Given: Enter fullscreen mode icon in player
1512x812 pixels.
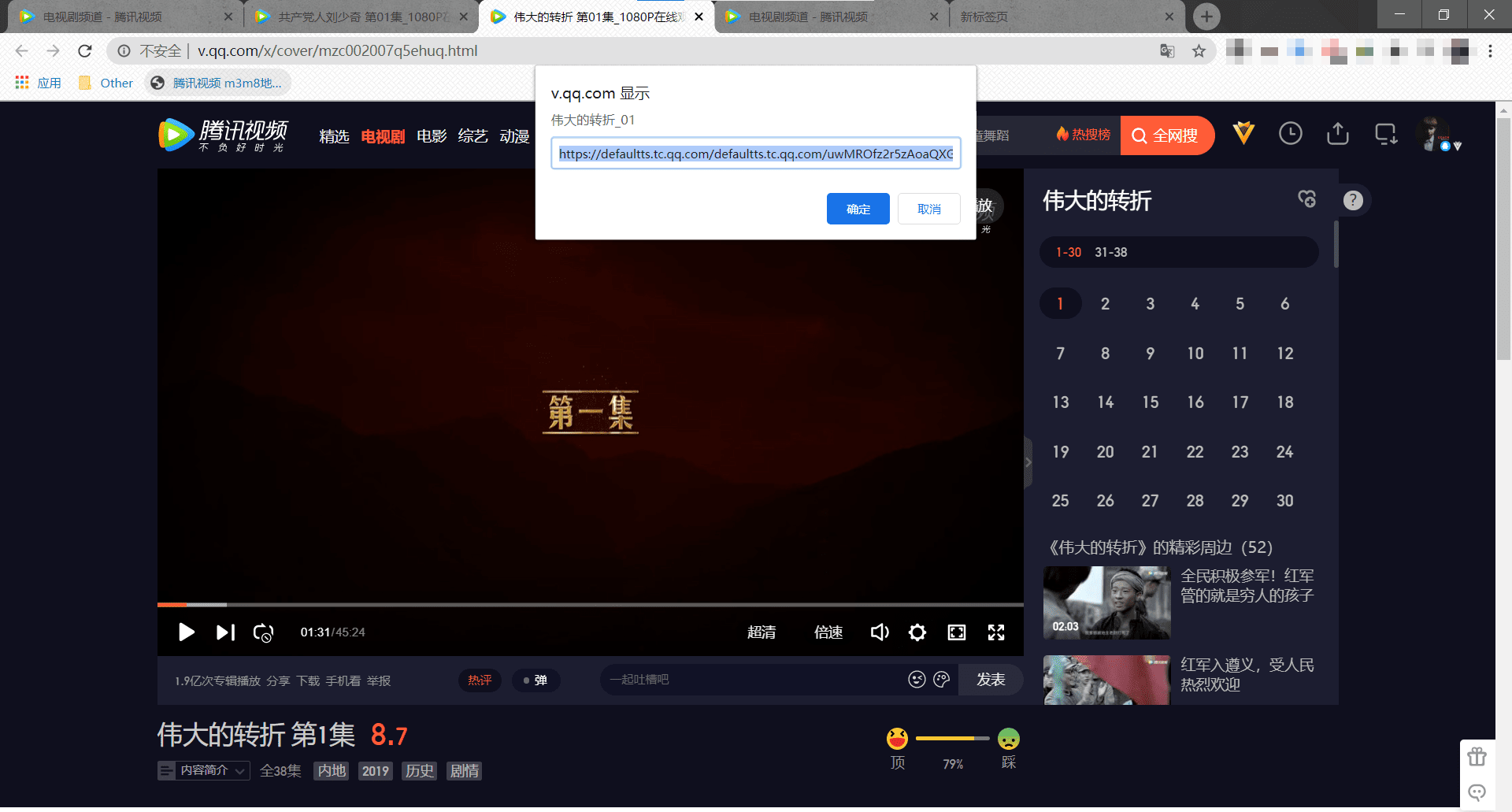Looking at the screenshot, I should (996, 632).
